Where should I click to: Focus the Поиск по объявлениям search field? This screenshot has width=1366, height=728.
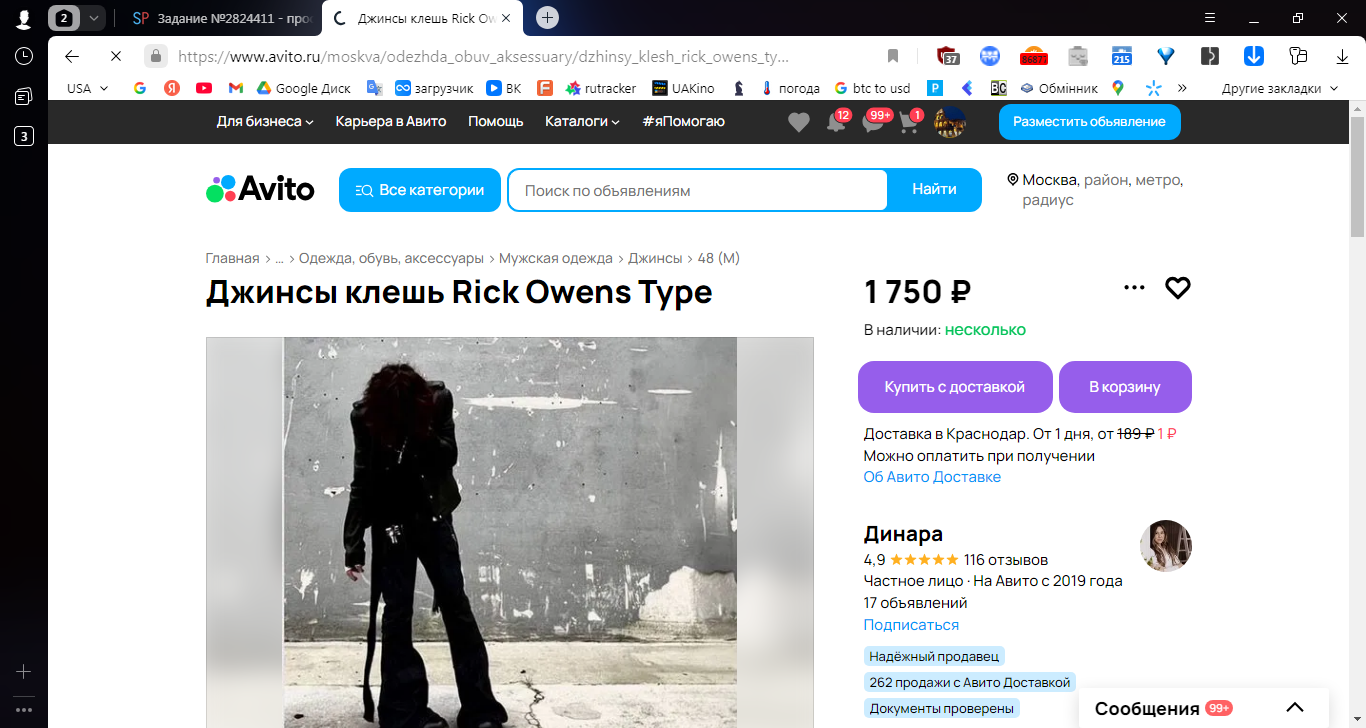click(x=698, y=190)
